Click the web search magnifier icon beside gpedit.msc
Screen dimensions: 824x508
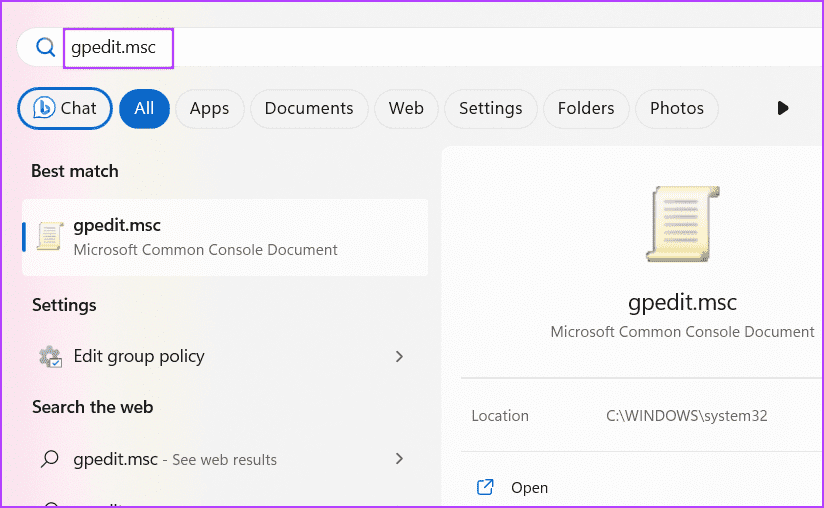click(x=50, y=459)
